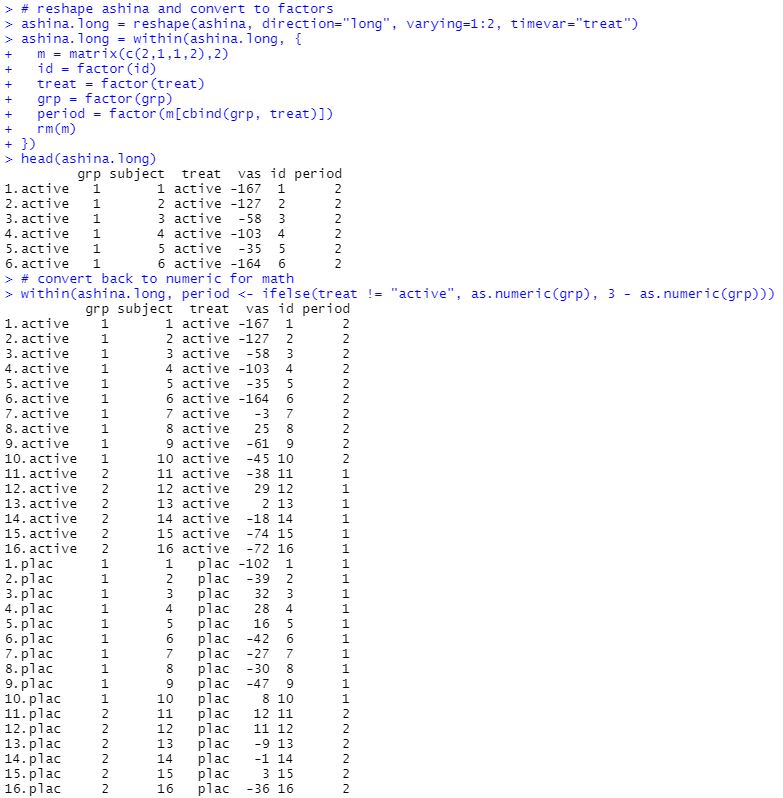Click the vas value -36 in row 16.plac

(x=261, y=788)
